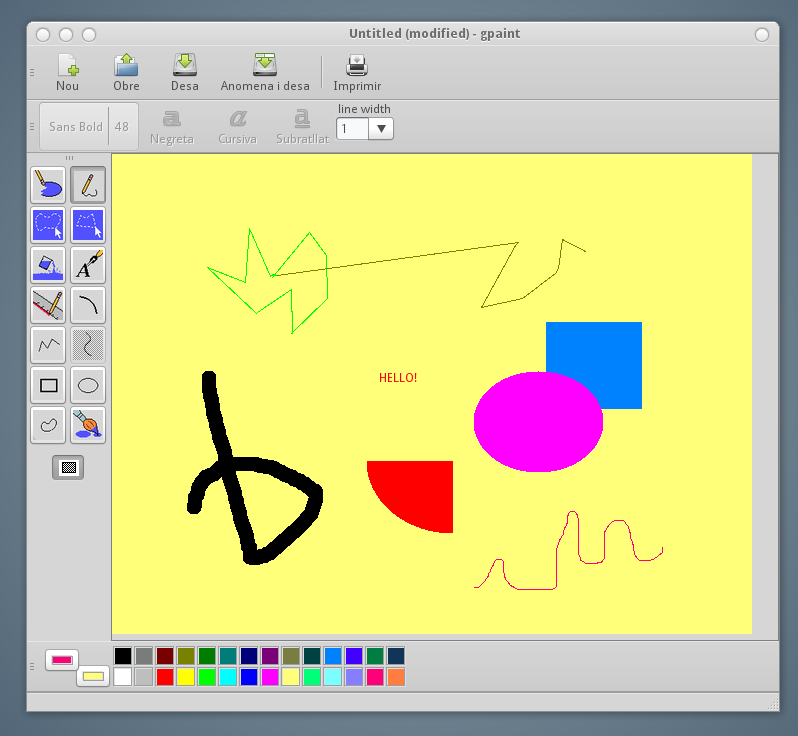Toggle Cursiva italic formatting
Screen dimensions: 798x736
coord(237,127)
